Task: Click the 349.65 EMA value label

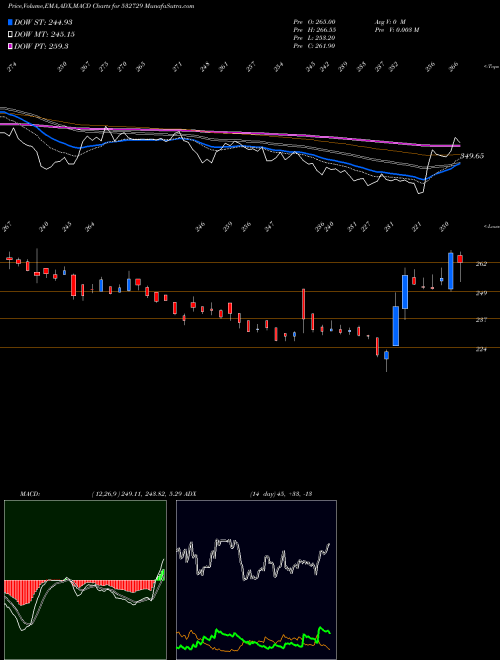Action: 472,156
